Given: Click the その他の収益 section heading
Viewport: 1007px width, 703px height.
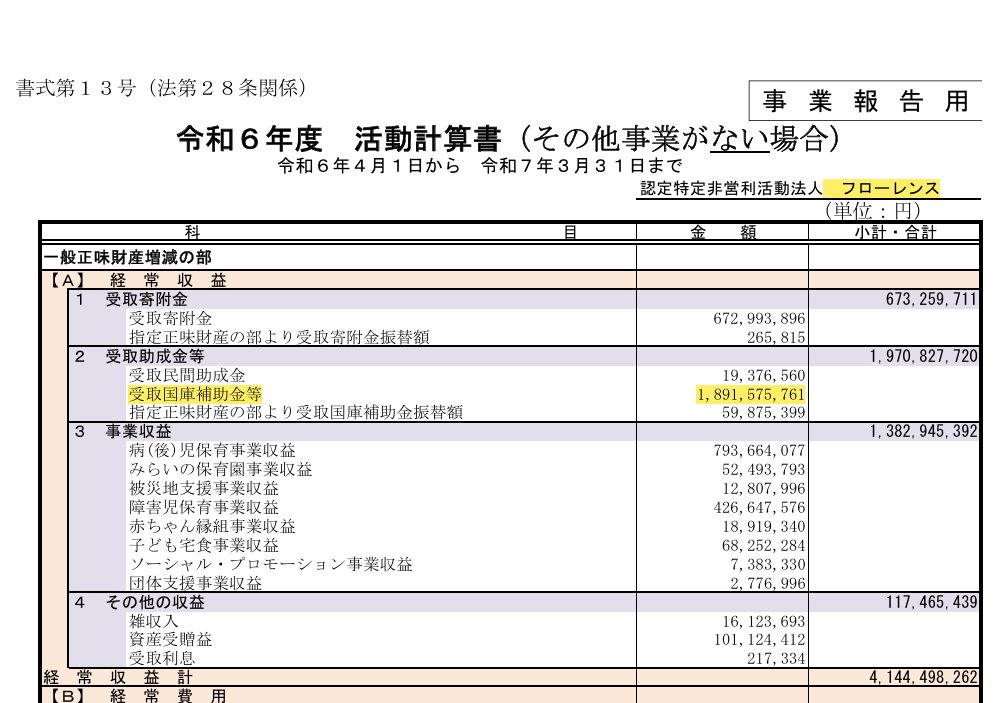Looking at the screenshot, I should (155, 602).
